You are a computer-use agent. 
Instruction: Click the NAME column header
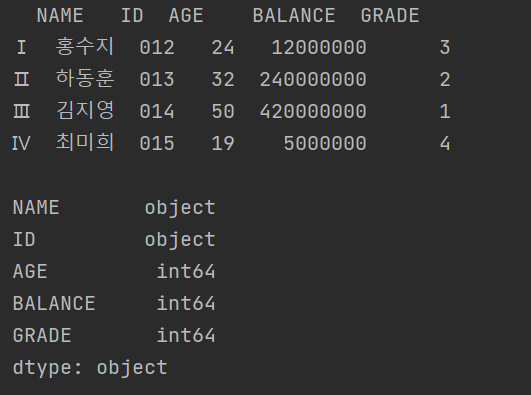pos(60,16)
